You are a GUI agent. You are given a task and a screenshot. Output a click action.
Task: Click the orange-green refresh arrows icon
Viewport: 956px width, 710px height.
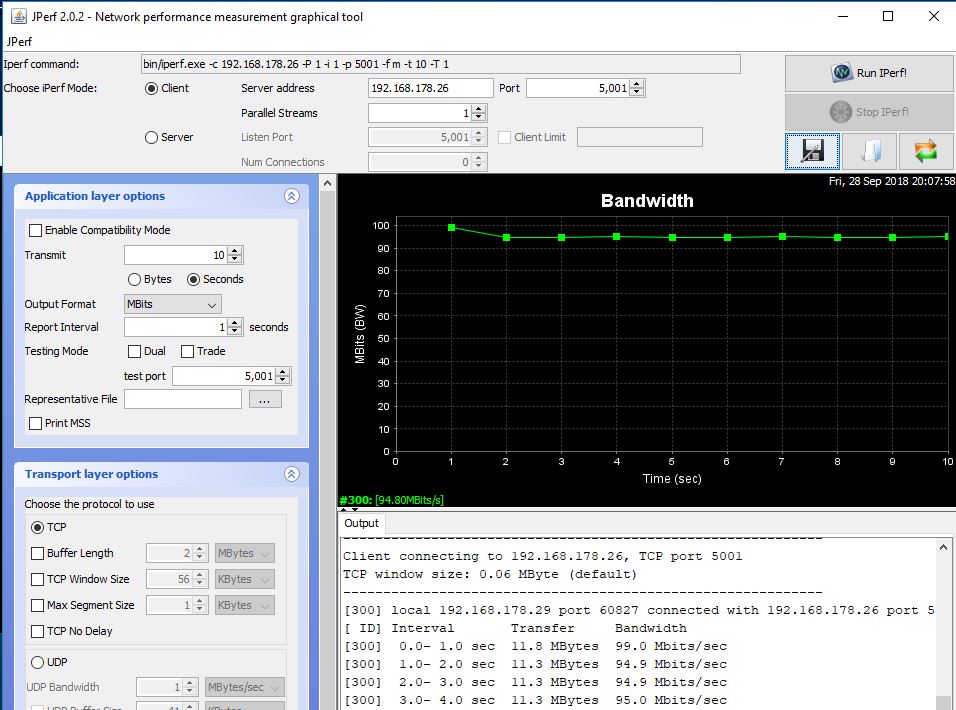coord(926,151)
